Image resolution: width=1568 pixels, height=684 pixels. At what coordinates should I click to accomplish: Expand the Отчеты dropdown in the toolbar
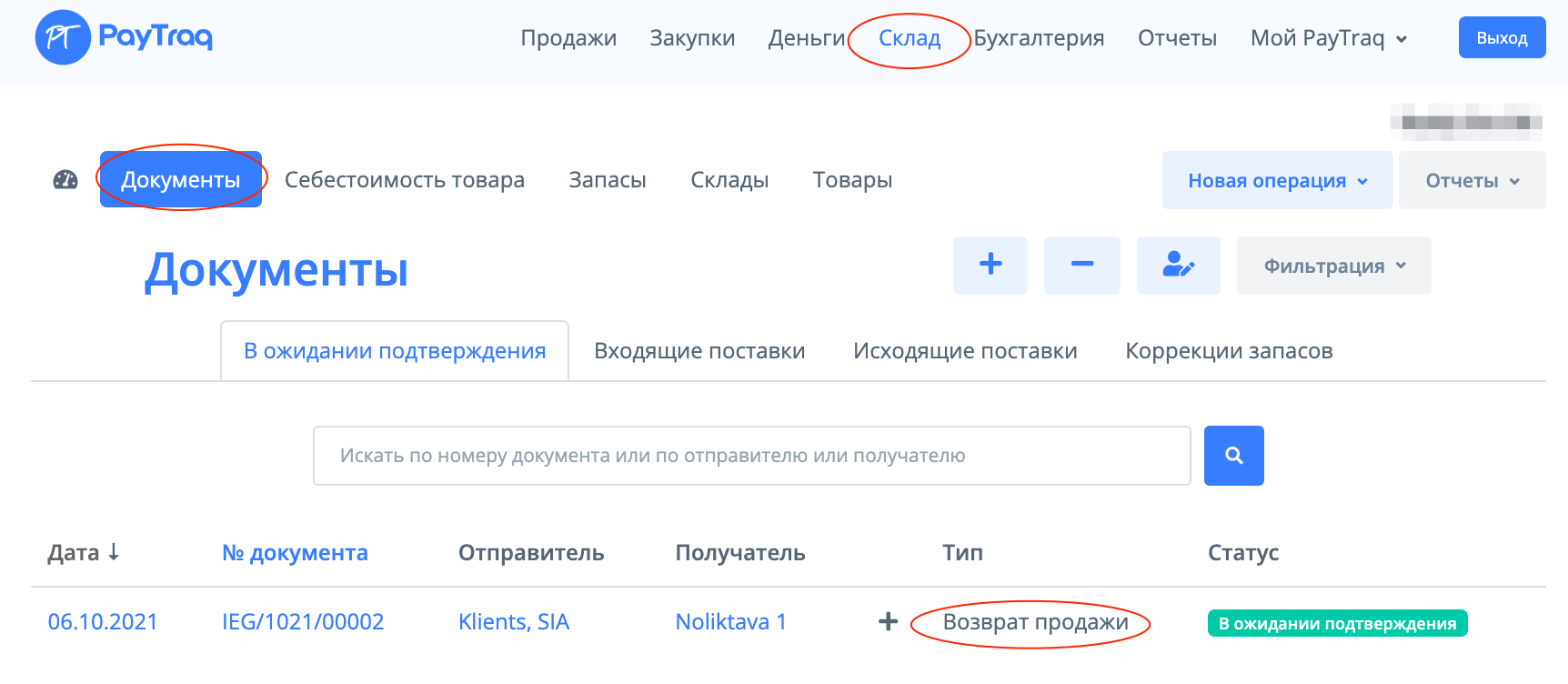1472,180
